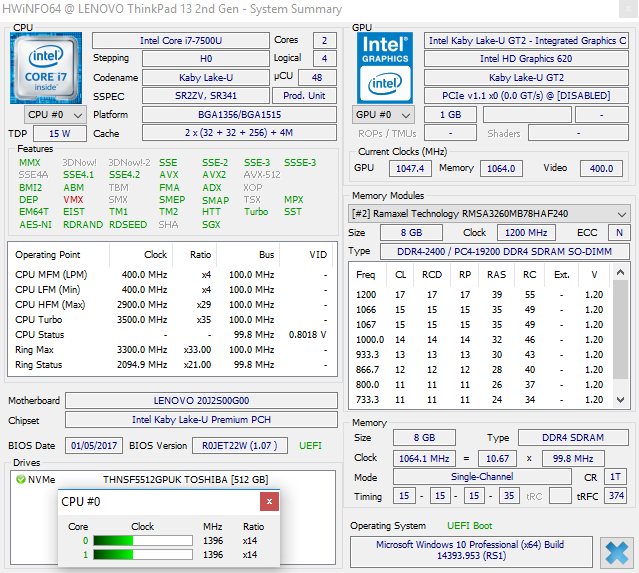
Task: Click the AVX2 feature flag
Action: (214, 175)
